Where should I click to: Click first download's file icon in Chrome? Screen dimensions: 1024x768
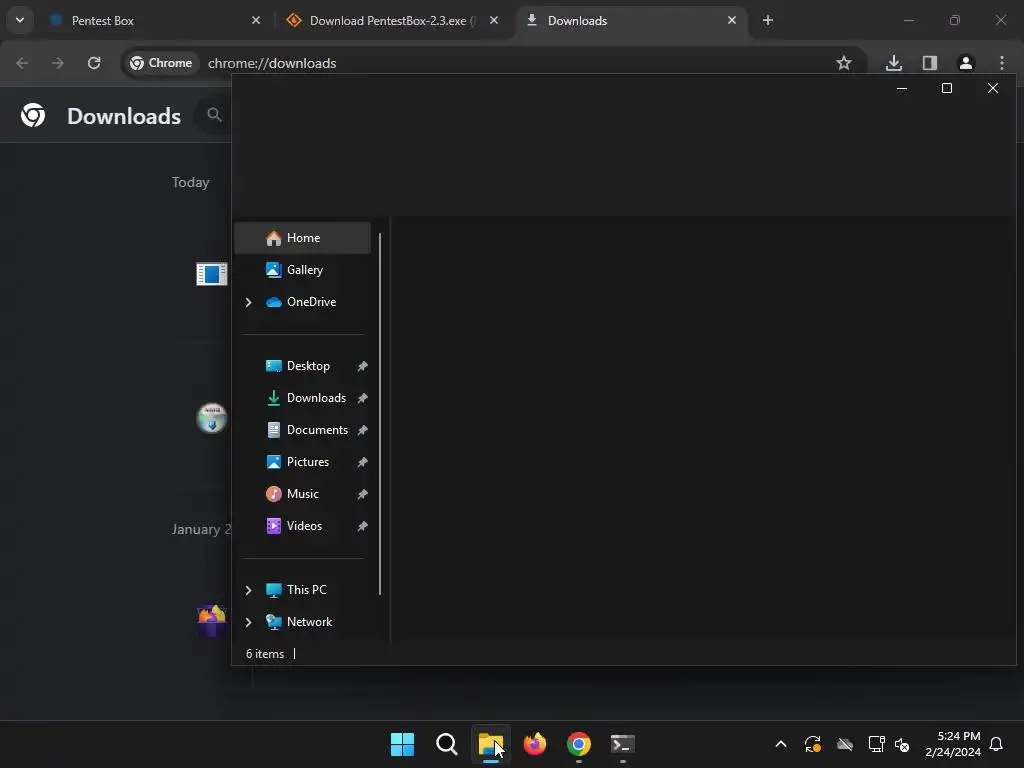[212, 274]
